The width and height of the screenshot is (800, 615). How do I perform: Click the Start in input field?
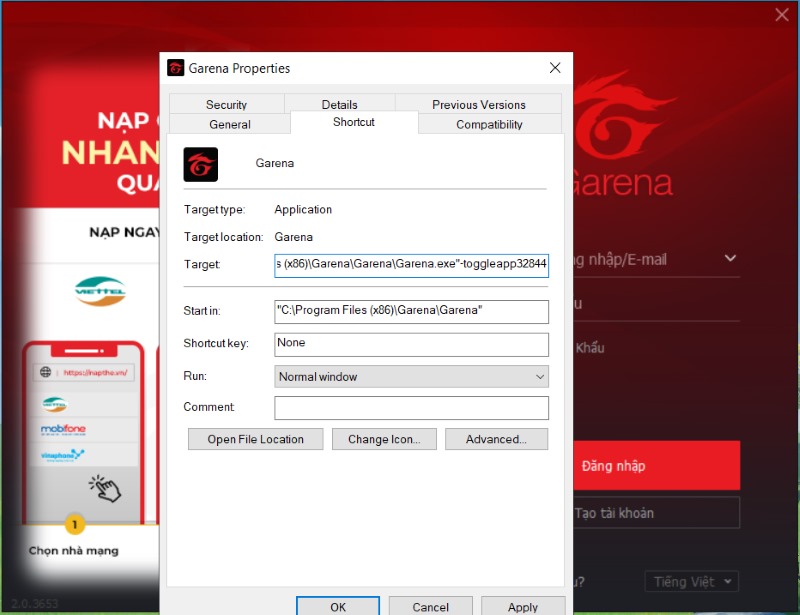coord(411,311)
